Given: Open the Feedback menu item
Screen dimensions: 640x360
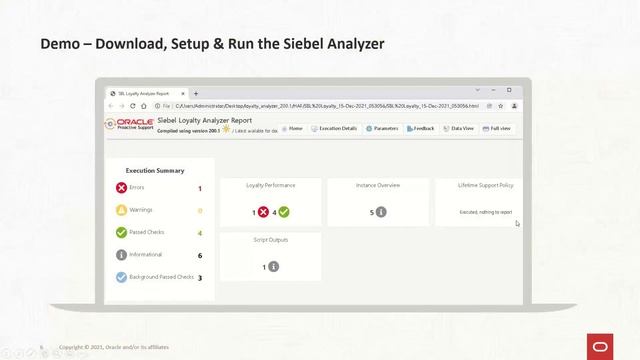Looking at the screenshot, I should 420,129.
